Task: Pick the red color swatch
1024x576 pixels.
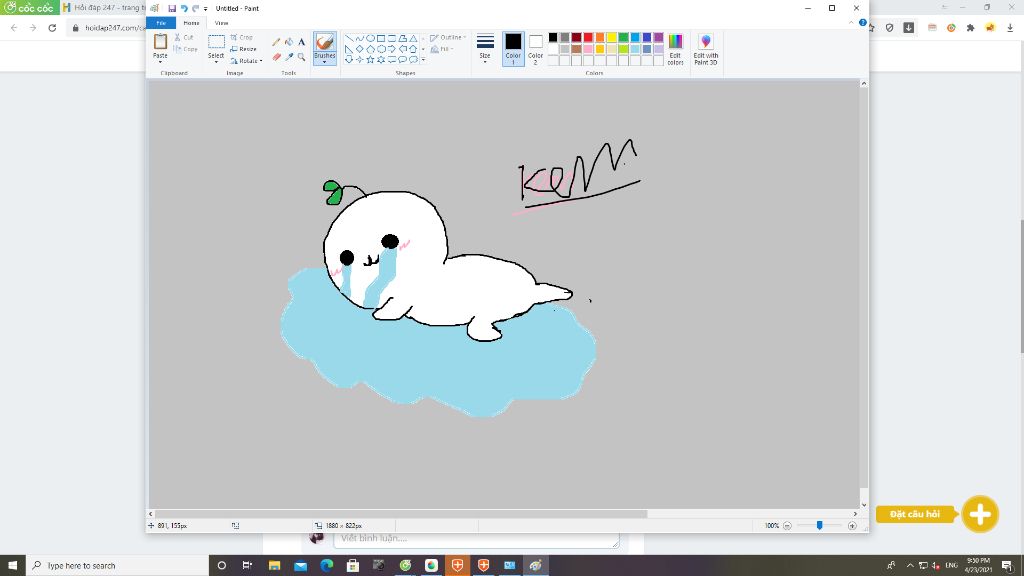Action: (588, 37)
